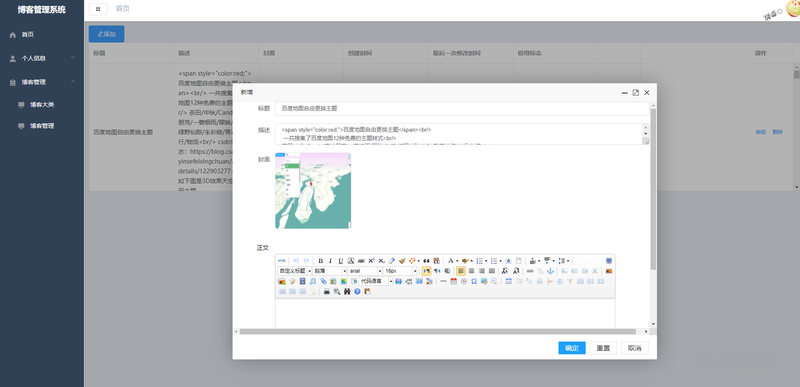Align text left

[x=461, y=271]
